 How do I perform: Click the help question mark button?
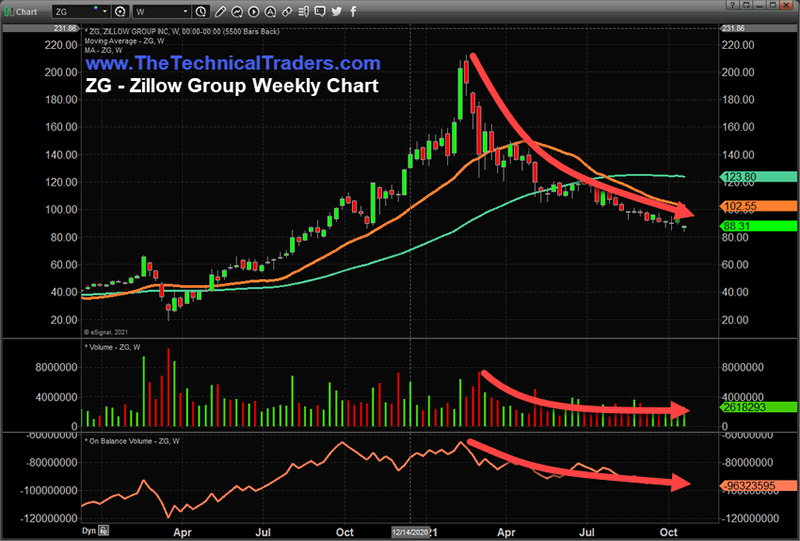point(732,5)
